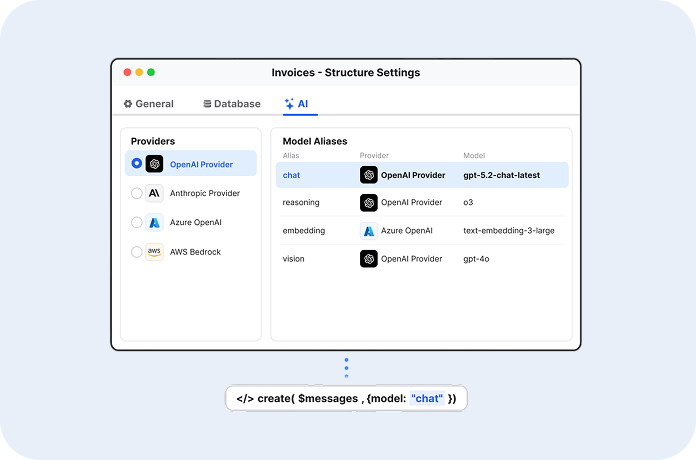
Task: Click OpenAI Provider text in vision row
Action: [x=411, y=259]
